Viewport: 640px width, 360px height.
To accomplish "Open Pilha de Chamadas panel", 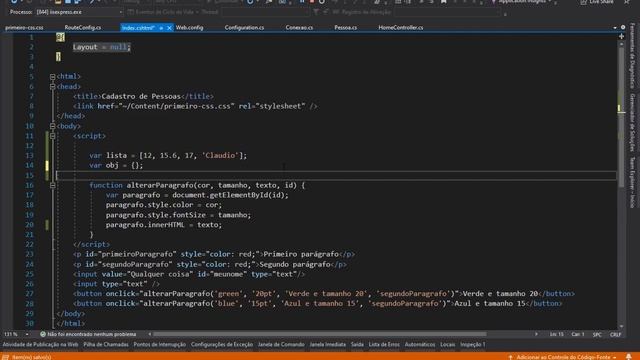I will (106, 344).
